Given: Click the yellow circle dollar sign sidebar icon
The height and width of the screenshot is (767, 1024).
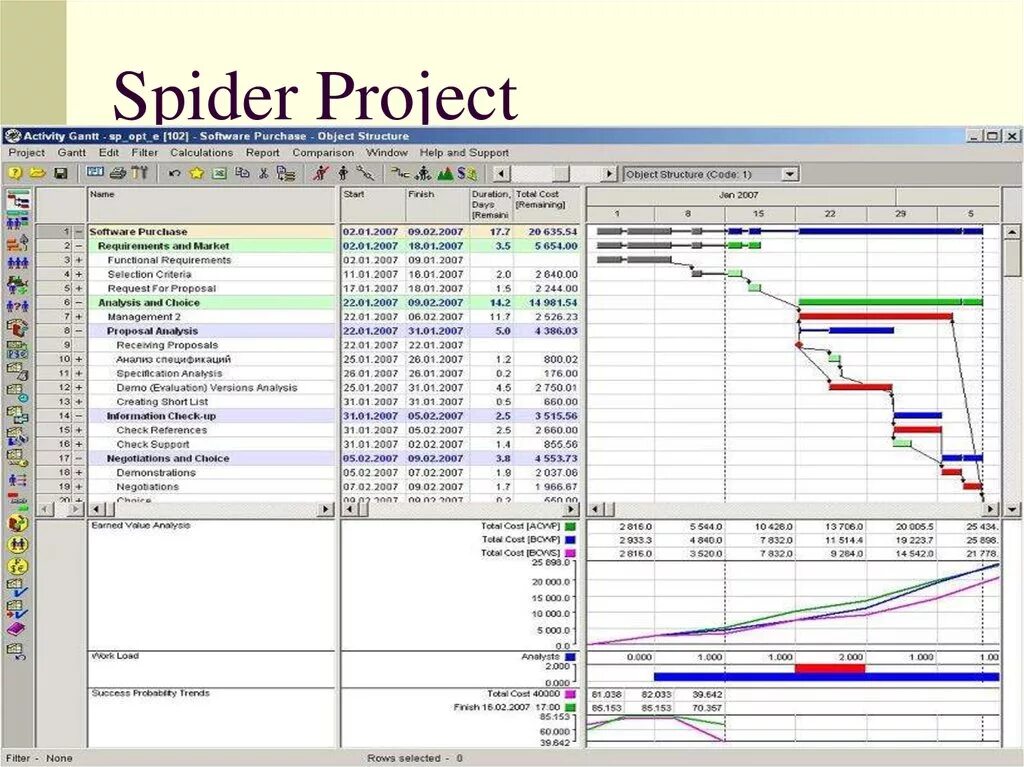Looking at the screenshot, I should (18, 566).
